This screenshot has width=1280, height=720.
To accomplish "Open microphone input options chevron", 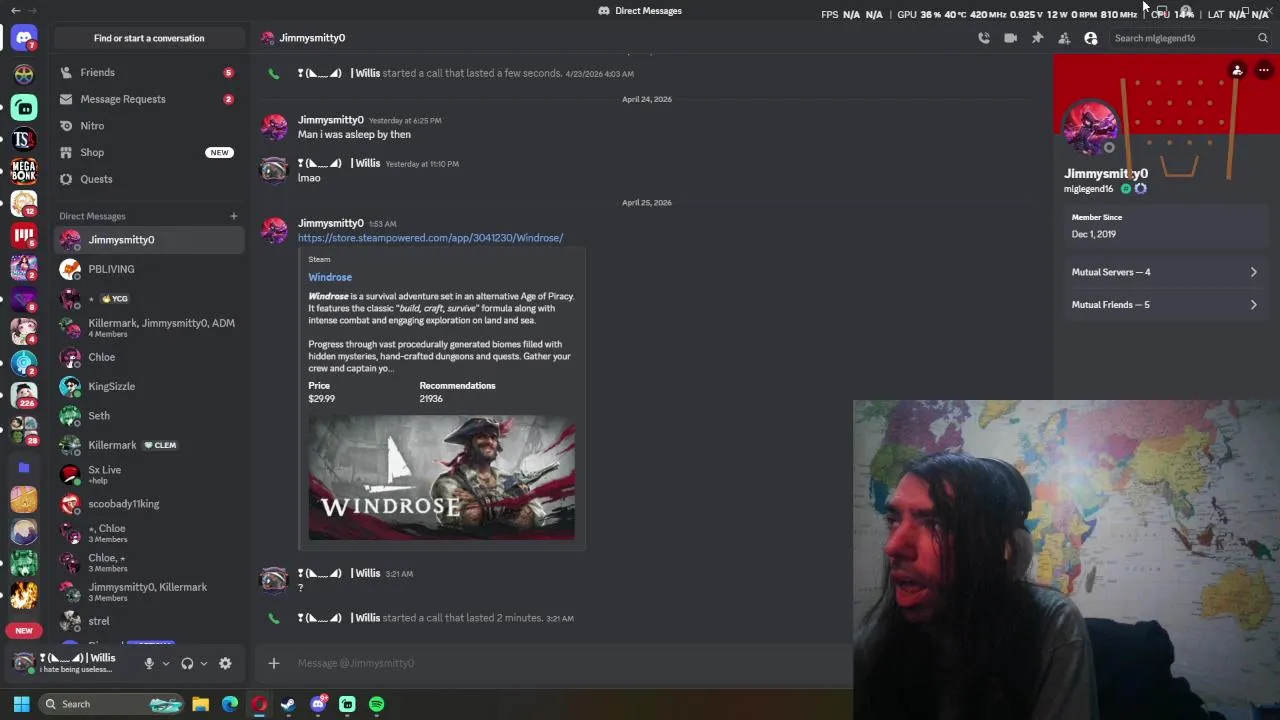I will coord(166,663).
